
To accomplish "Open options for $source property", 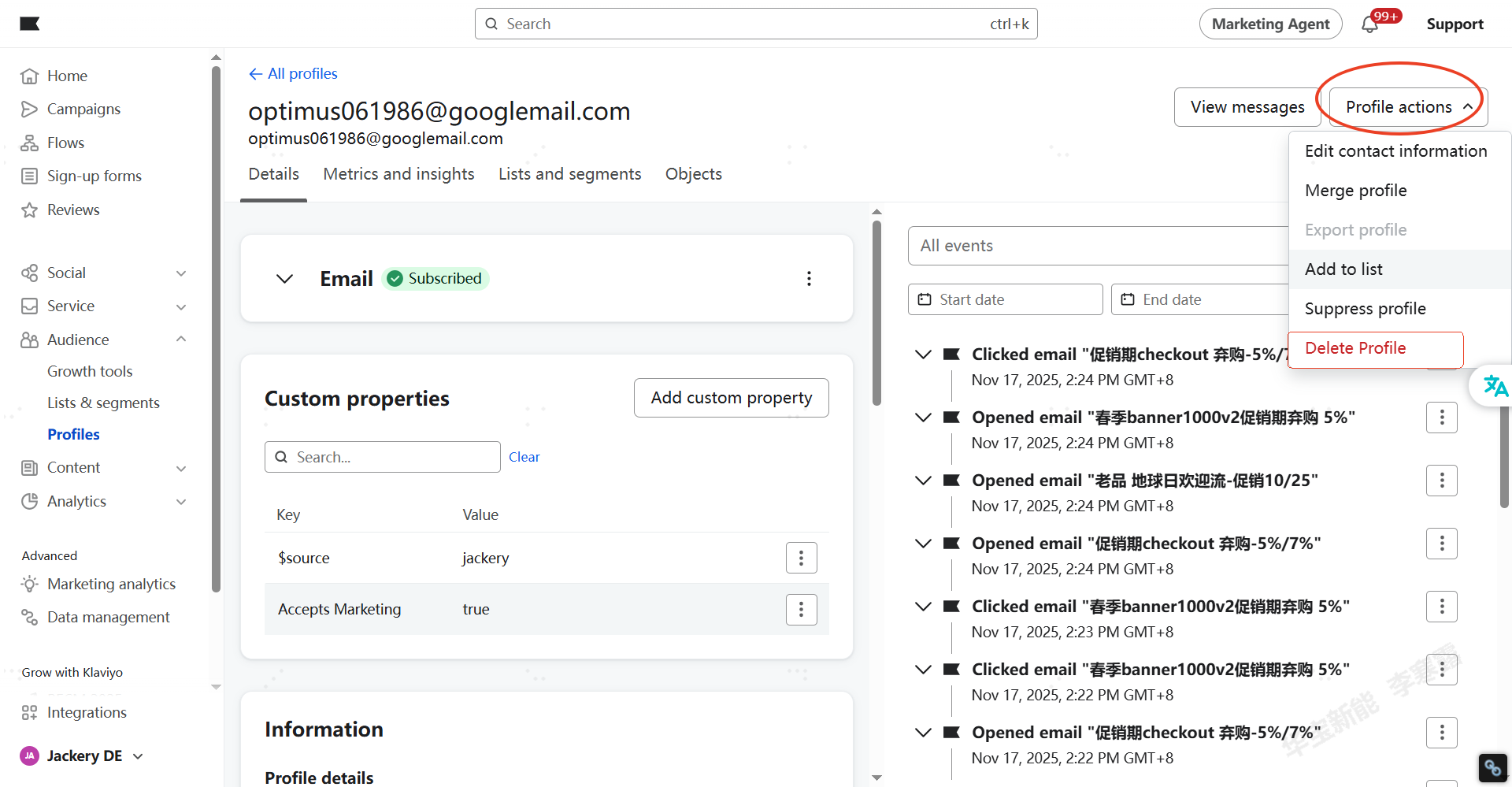I will click(801, 558).
